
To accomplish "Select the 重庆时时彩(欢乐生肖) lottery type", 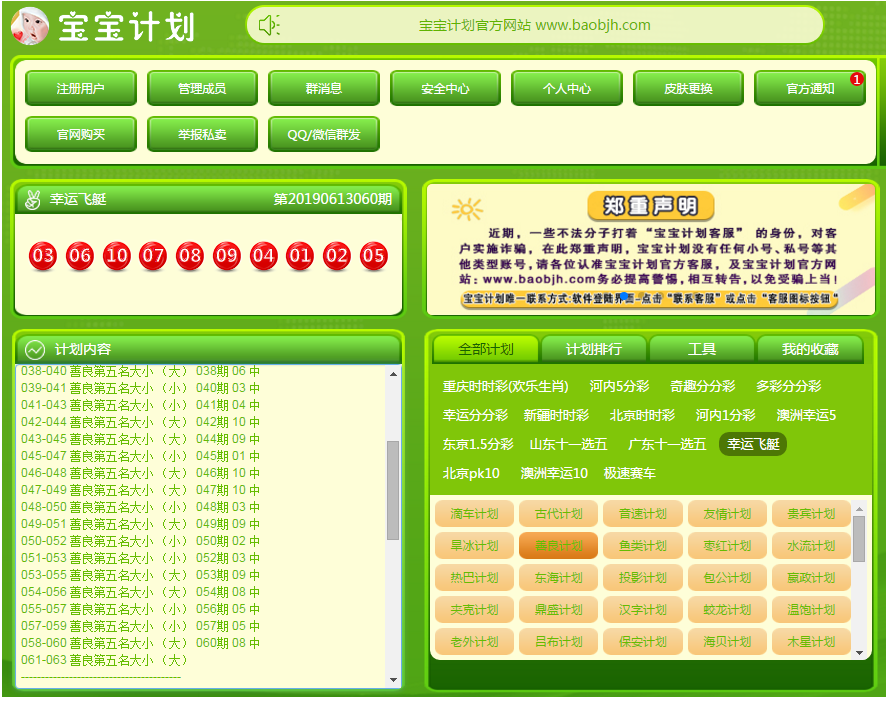I will [x=506, y=386].
